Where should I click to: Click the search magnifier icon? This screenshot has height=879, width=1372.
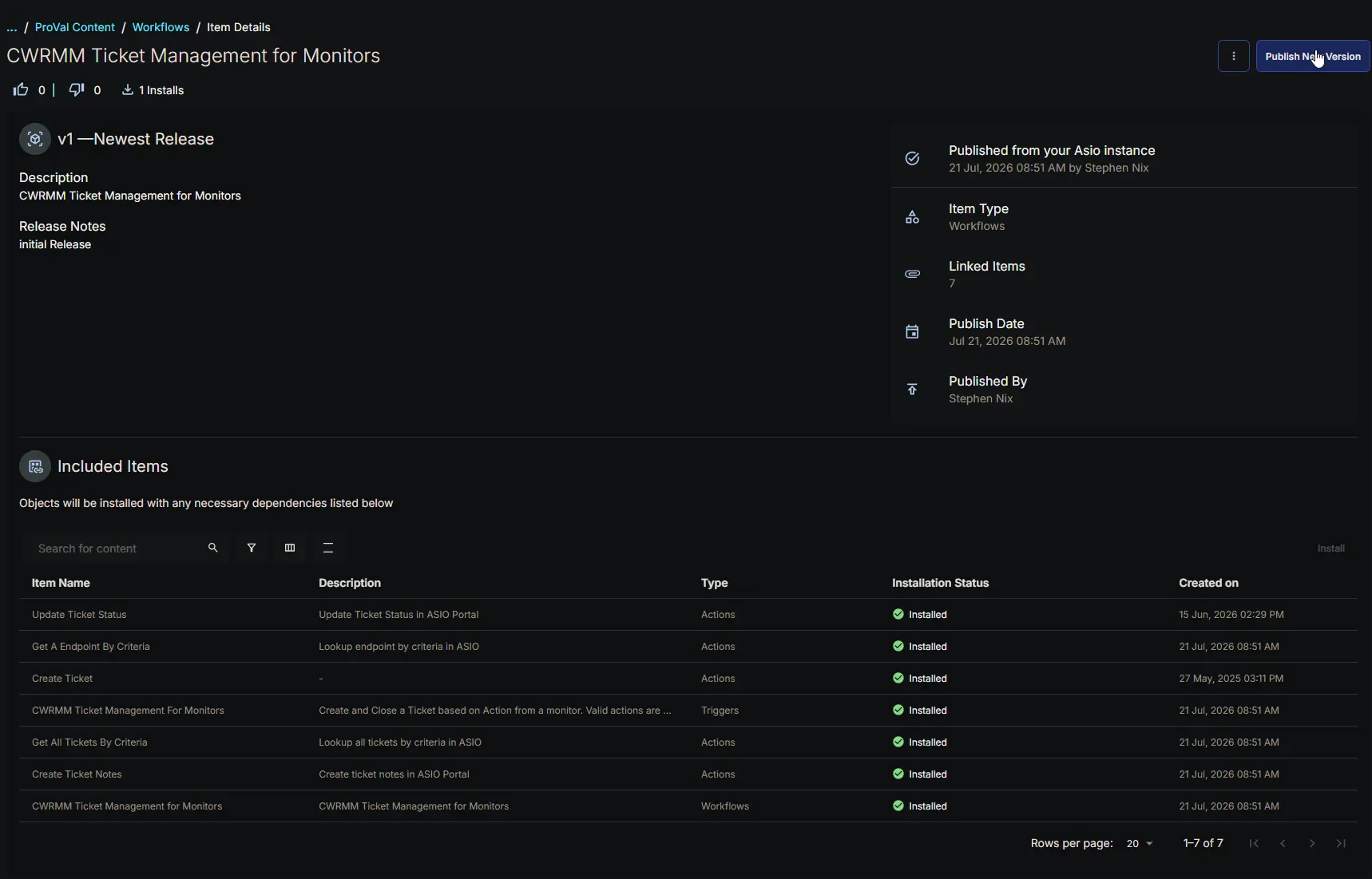click(213, 548)
